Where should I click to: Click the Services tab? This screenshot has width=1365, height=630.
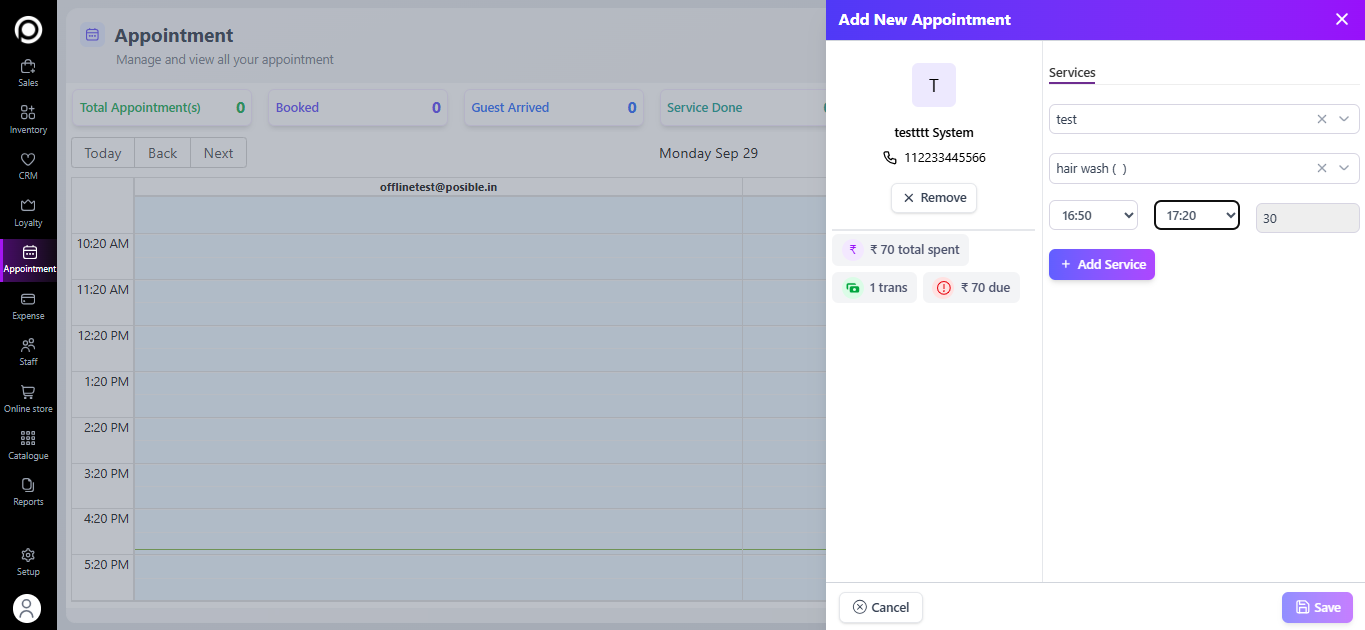coord(1072,73)
